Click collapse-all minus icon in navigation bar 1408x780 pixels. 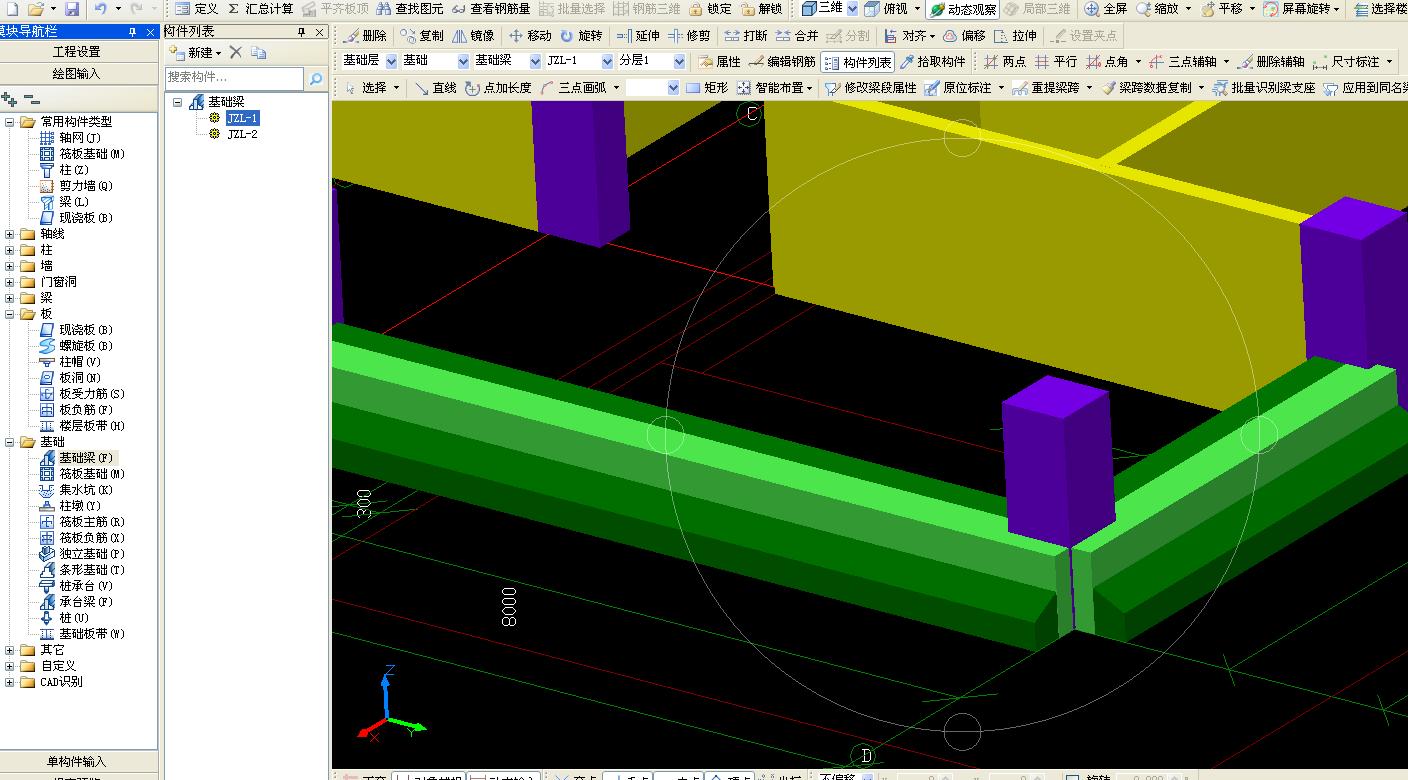click(32, 99)
